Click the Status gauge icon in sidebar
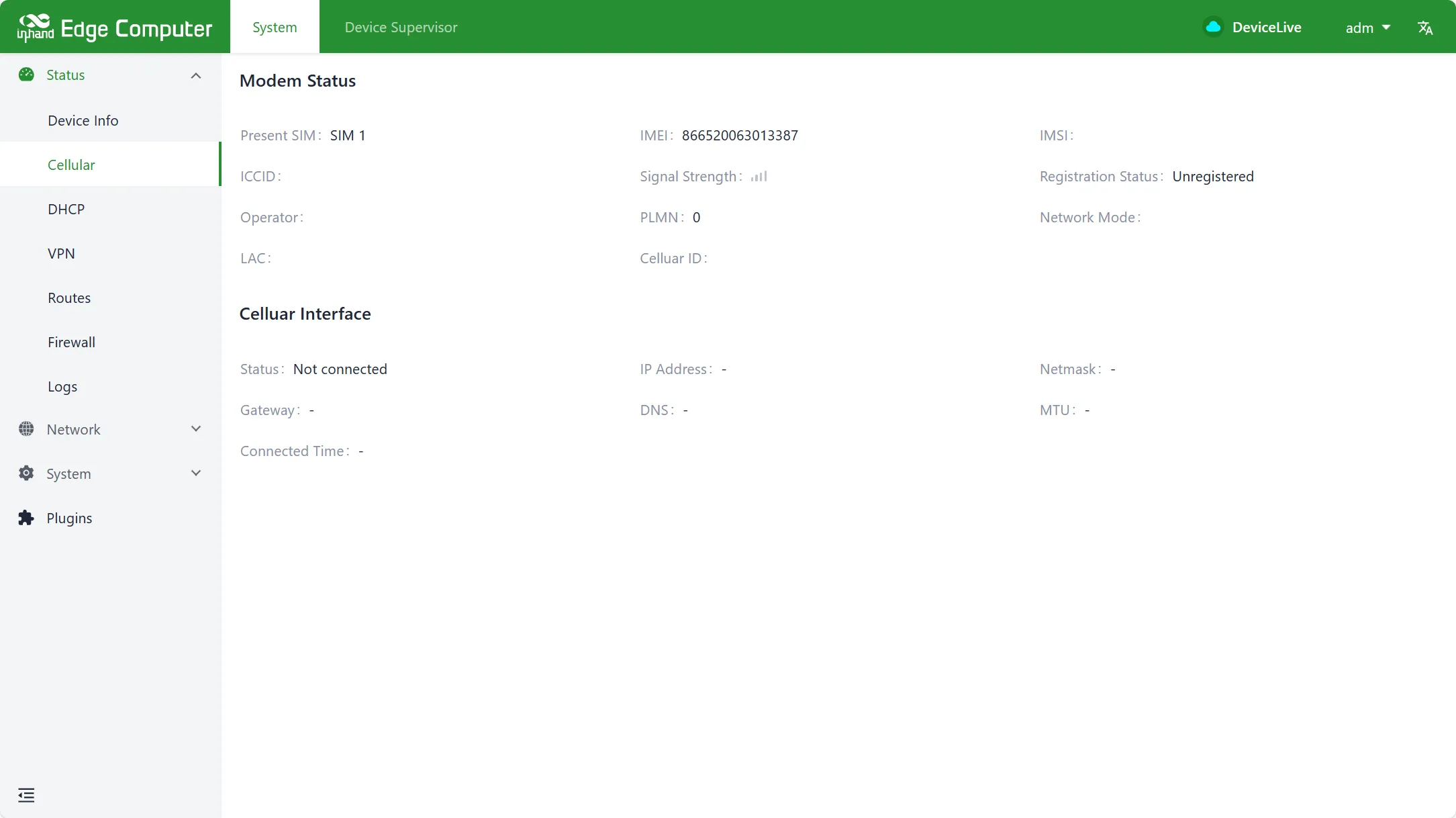1456x818 pixels. pos(26,75)
